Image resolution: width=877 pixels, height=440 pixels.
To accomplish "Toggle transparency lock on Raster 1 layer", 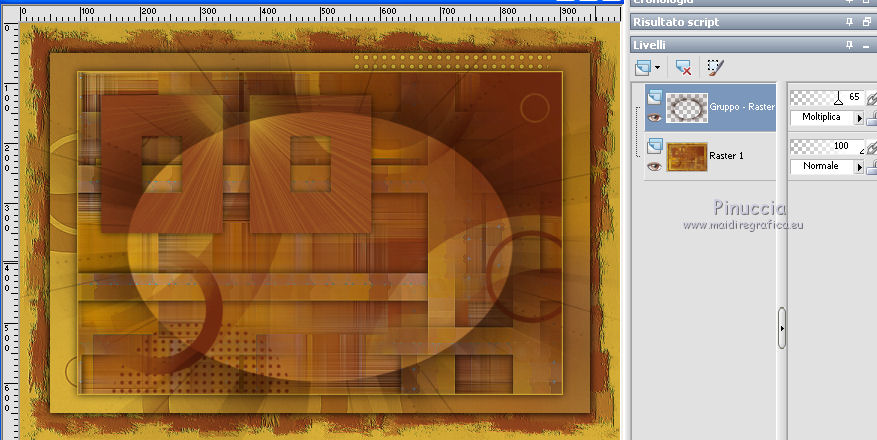I will tap(871, 167).
